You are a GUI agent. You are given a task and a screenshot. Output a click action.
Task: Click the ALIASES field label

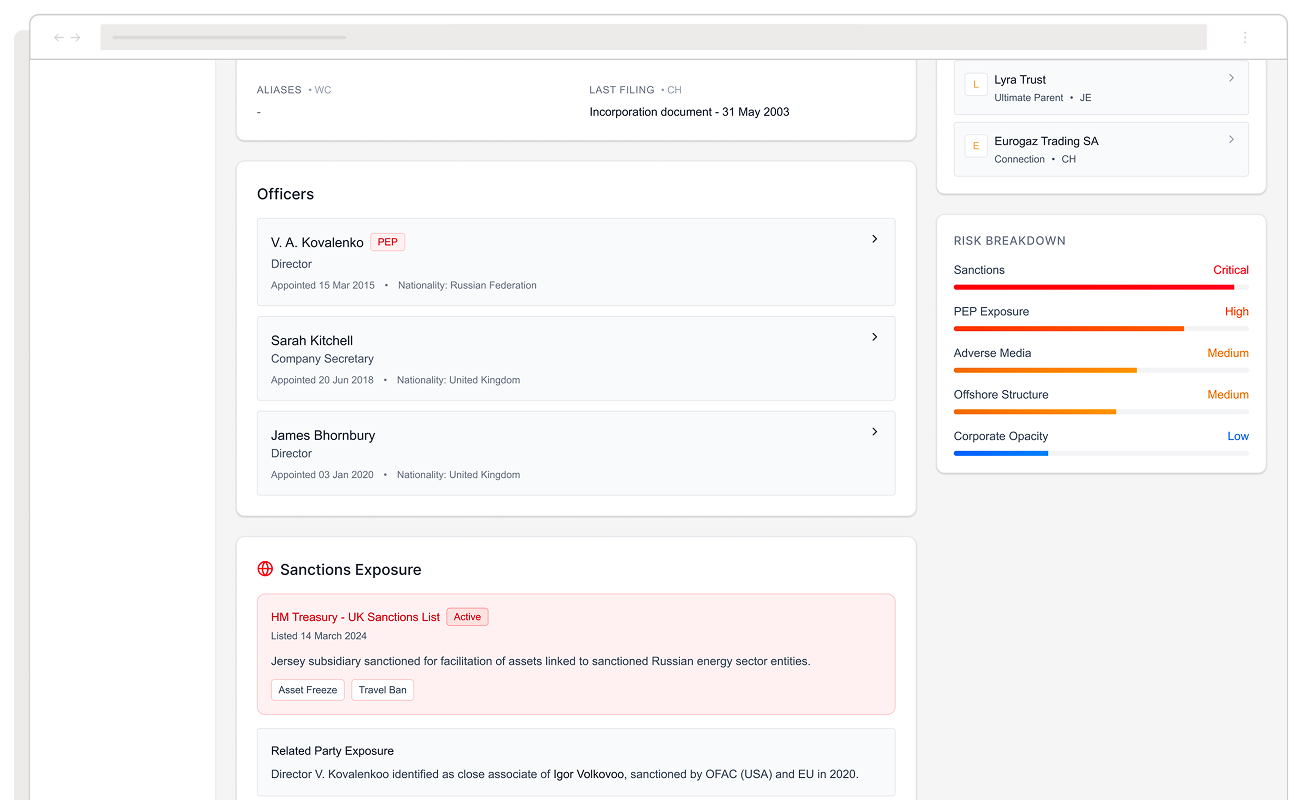(x=279, y=90)
